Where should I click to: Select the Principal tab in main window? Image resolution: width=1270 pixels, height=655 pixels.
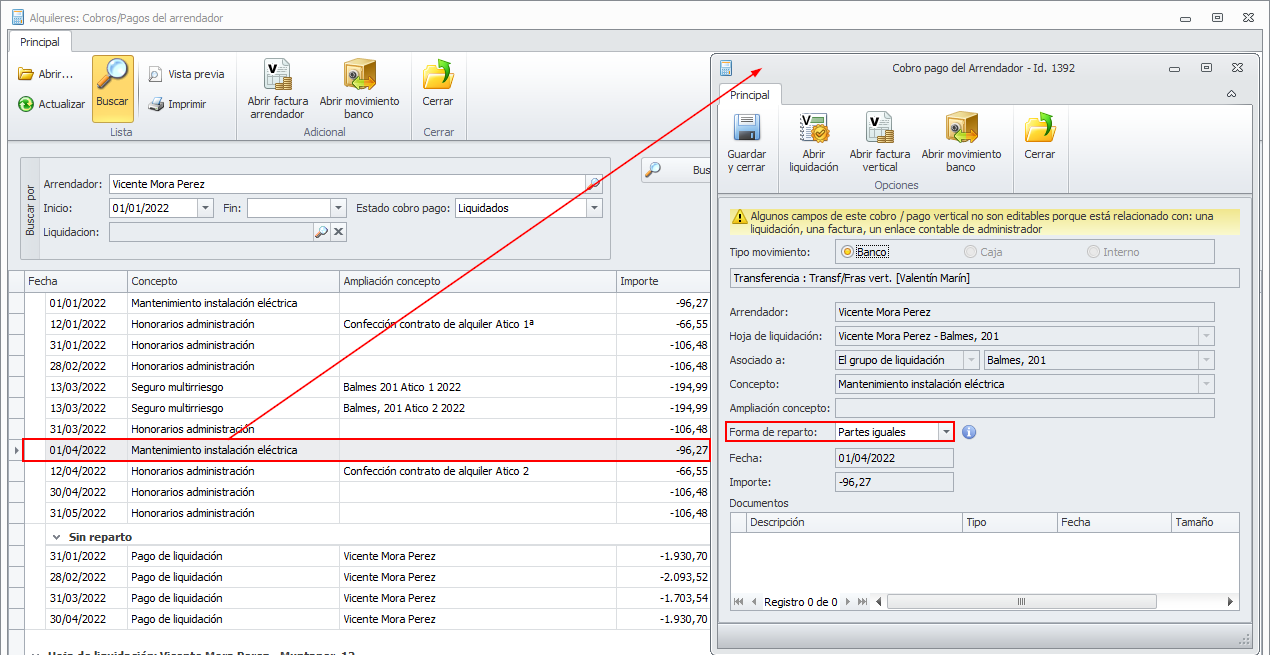[x=40, y=42]
